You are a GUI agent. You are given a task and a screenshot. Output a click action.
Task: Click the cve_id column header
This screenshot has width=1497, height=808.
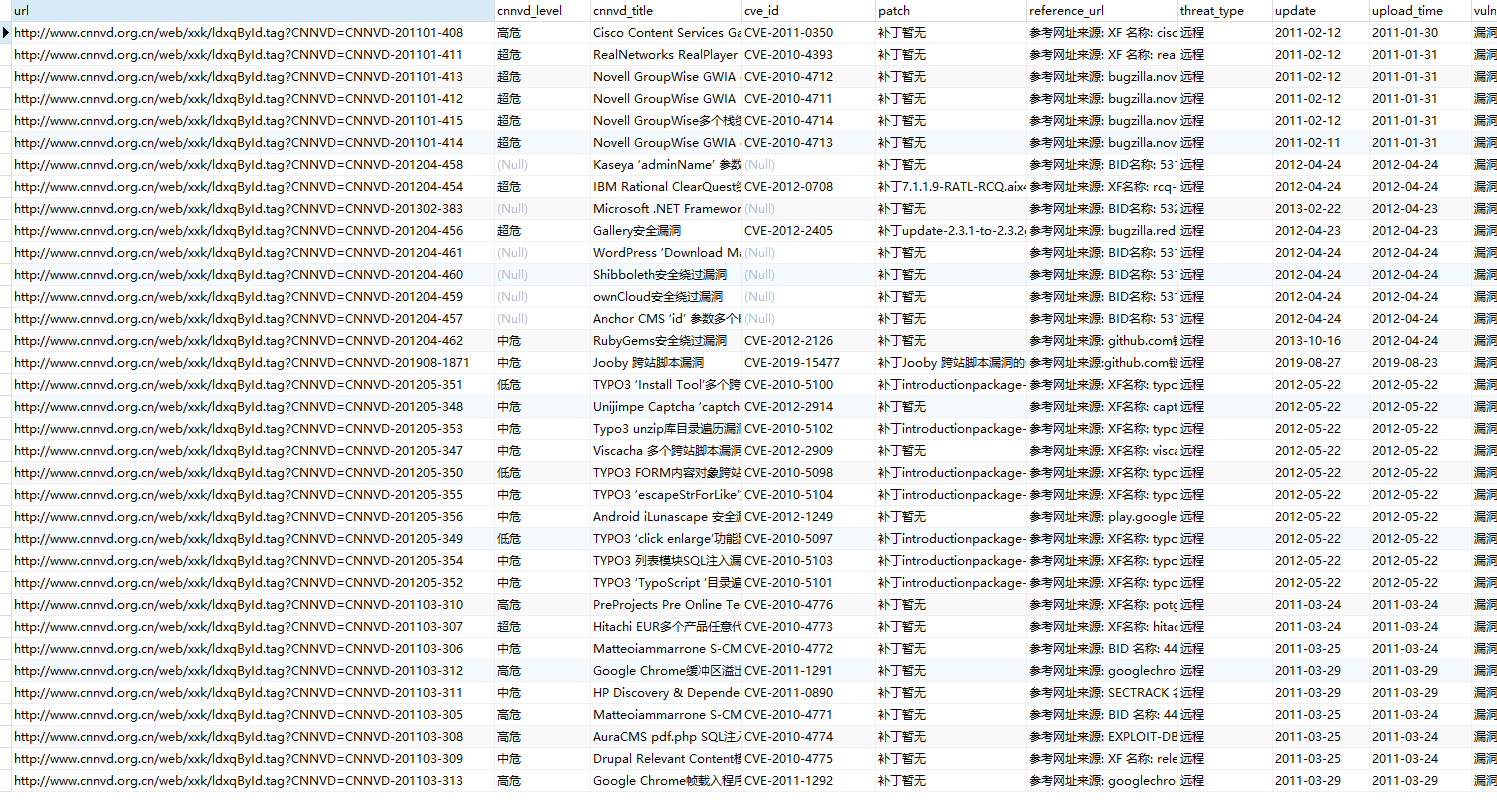(808, 11)
